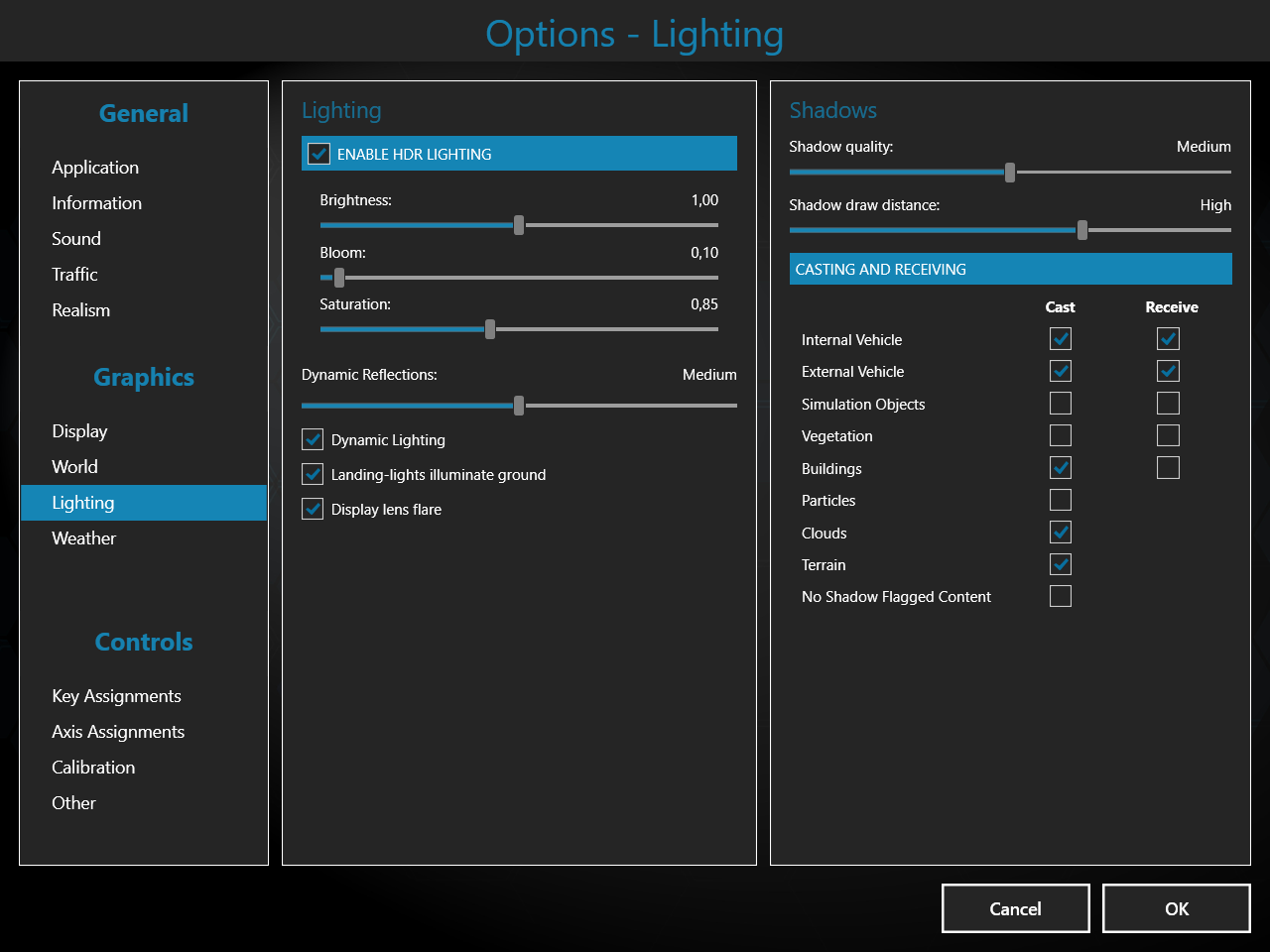This screenshot has height=952, width=1270.
Task: Click the Controls section heading
Action: (x=144, y=643)
